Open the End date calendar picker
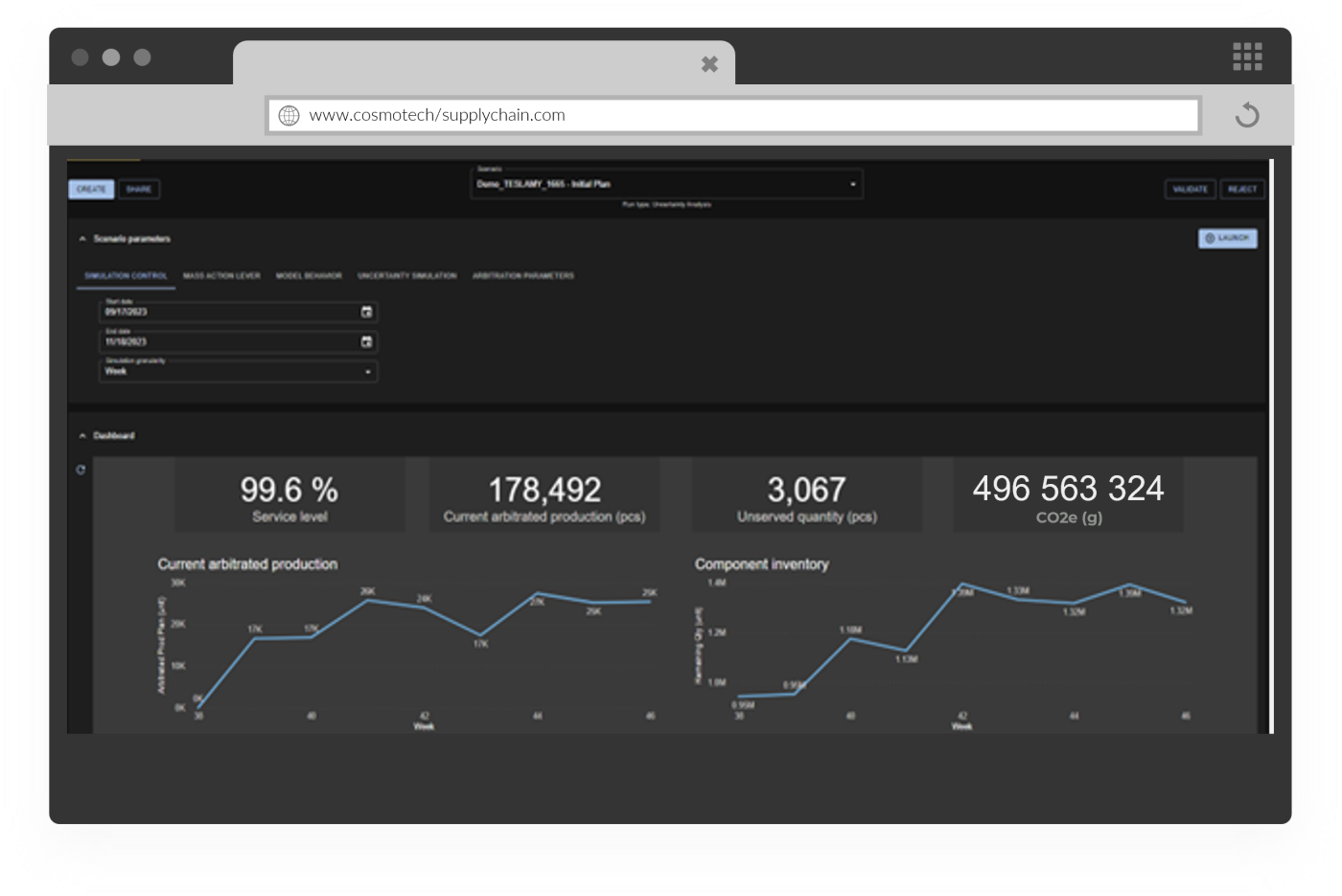The image size is (1342, 896). (366, 342)
